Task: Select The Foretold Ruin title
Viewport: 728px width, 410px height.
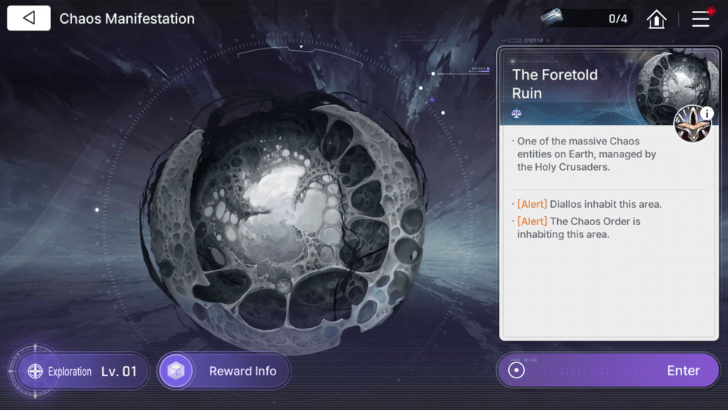Action: click(x=555, y=84)
